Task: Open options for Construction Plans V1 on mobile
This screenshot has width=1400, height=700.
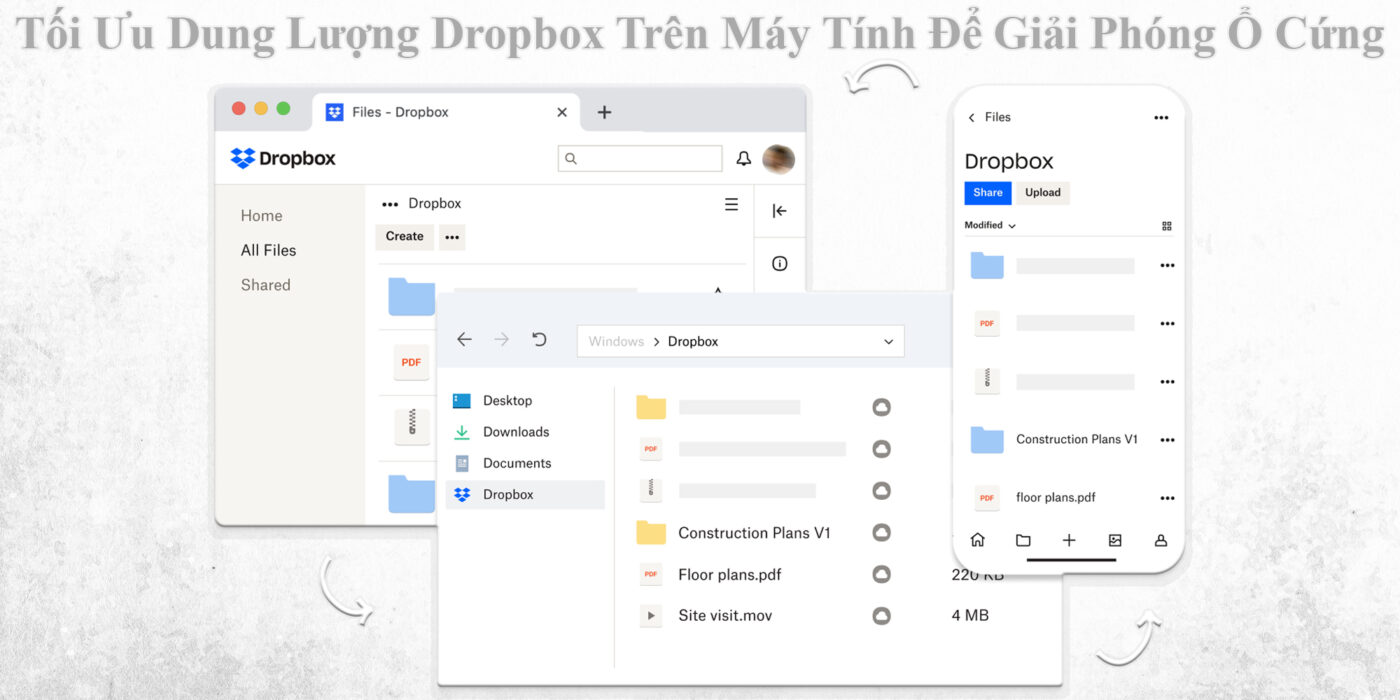Action: [1167, 440]
